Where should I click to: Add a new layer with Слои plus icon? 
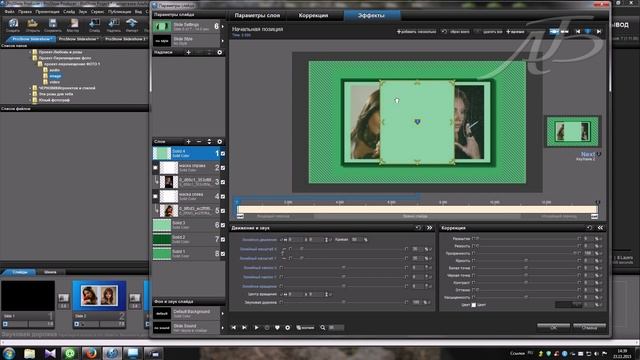(x=188, y=141)
